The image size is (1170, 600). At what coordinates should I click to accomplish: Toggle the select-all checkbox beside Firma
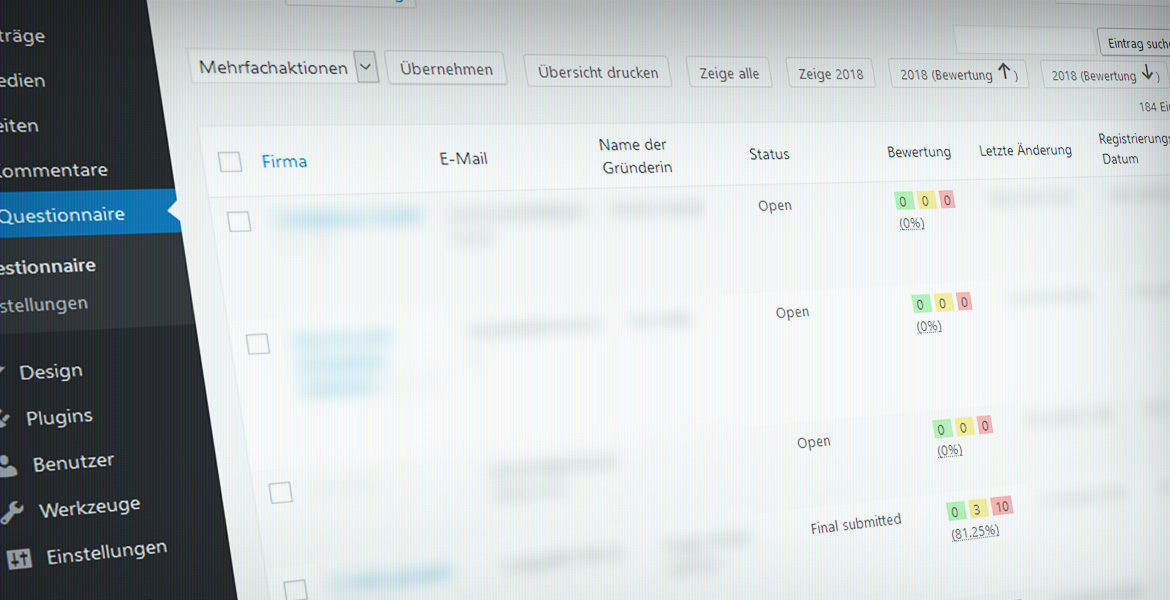pos(230,161)
